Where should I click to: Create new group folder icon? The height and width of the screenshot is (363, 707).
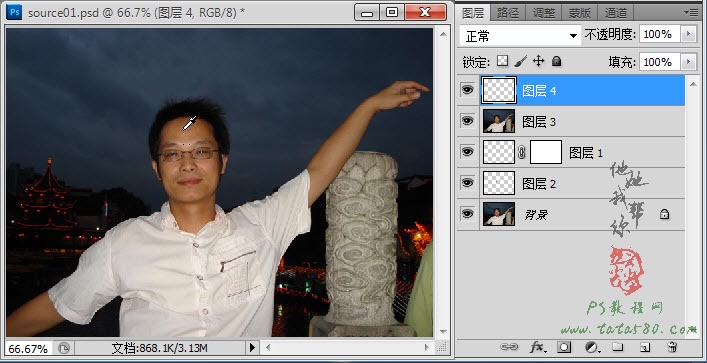pos(617,347)
